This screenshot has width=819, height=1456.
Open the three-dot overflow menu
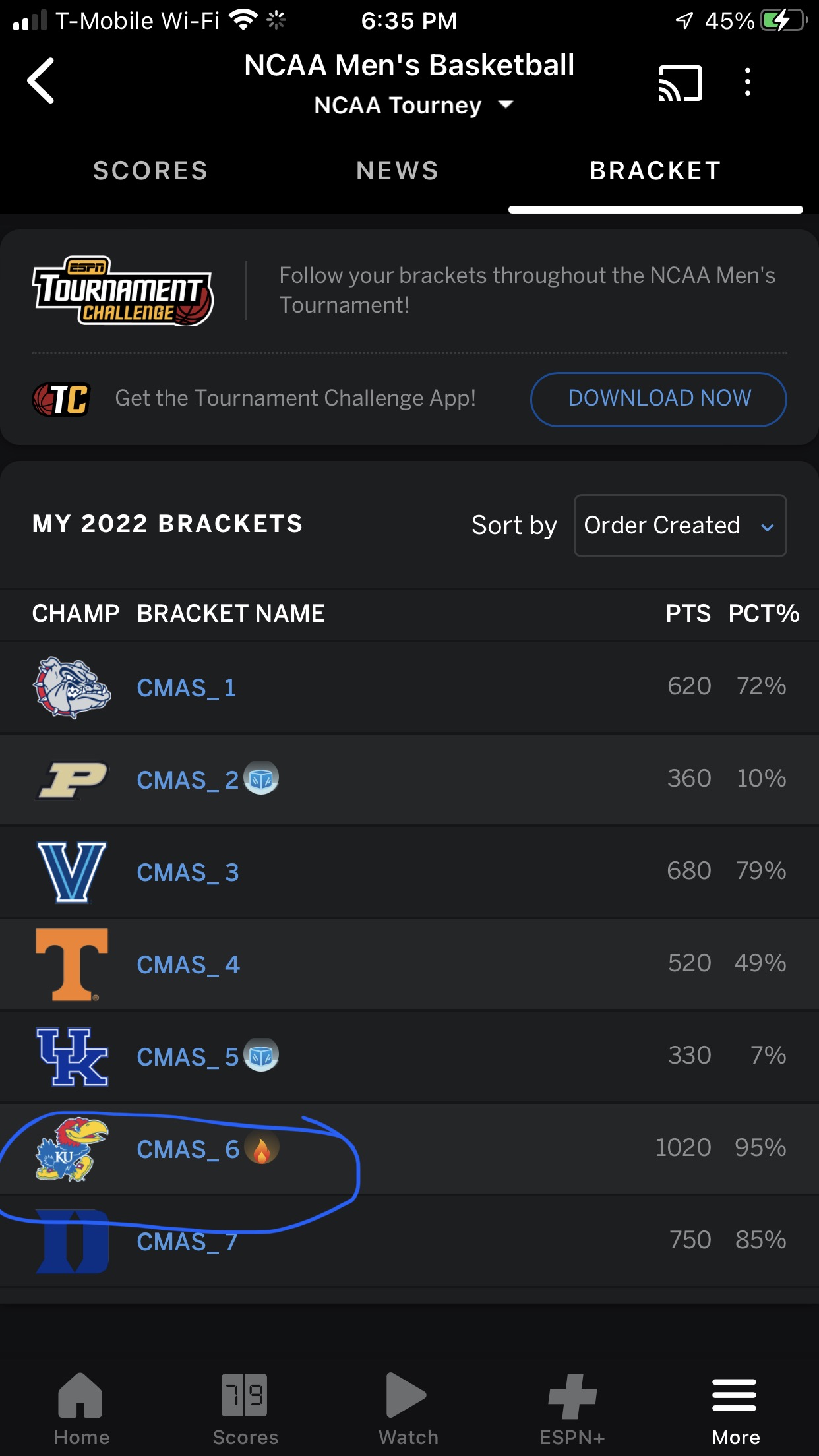point(747,82)
